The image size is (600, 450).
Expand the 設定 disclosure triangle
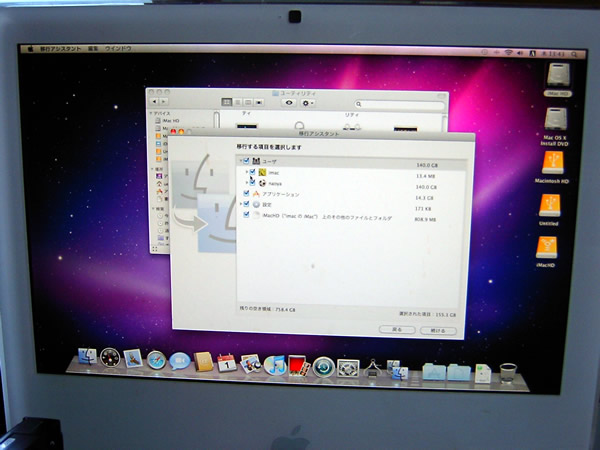[x=241, y=204]
